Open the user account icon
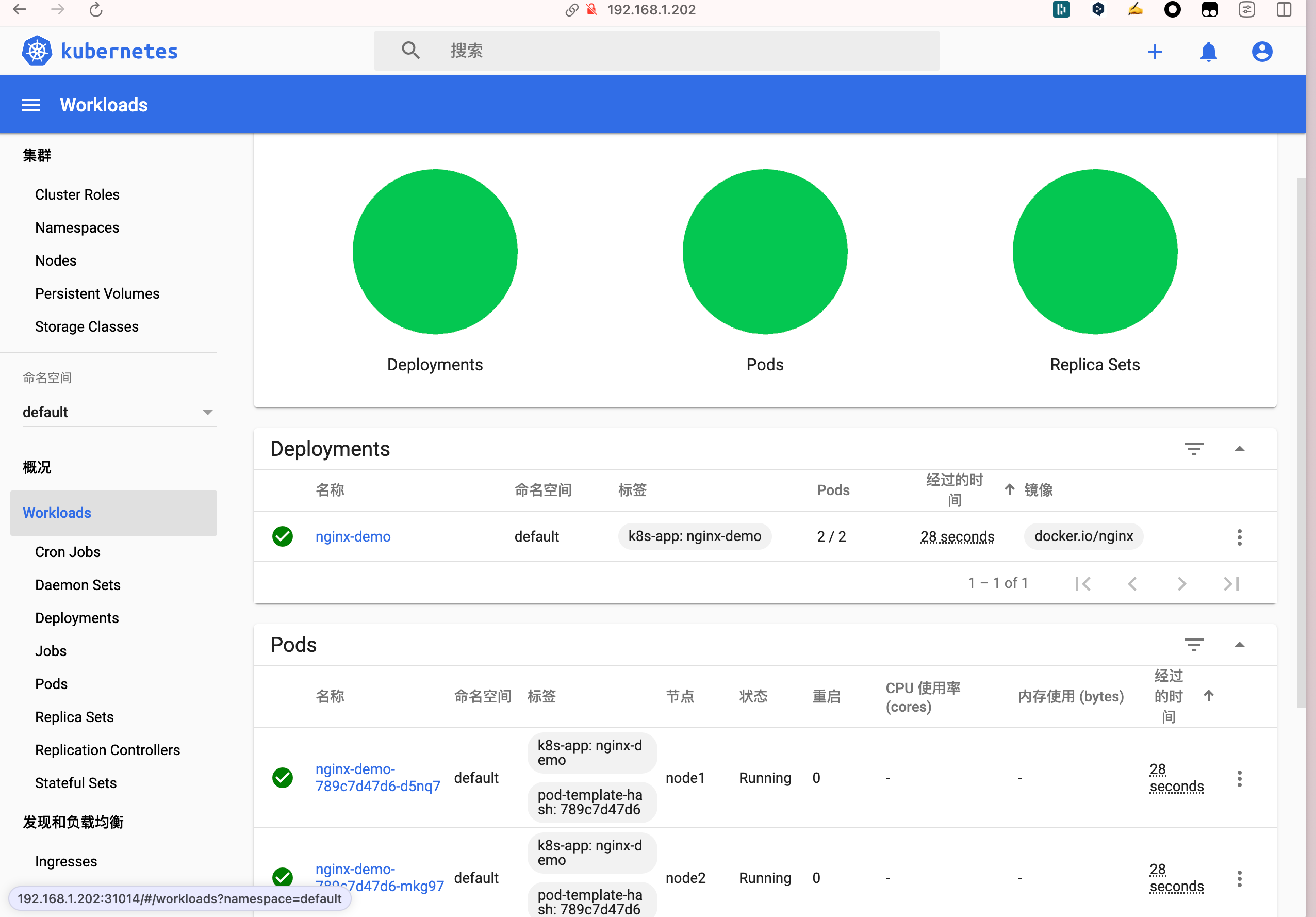The height and width of the screenshot is (917, 1316). point(1261,52)
